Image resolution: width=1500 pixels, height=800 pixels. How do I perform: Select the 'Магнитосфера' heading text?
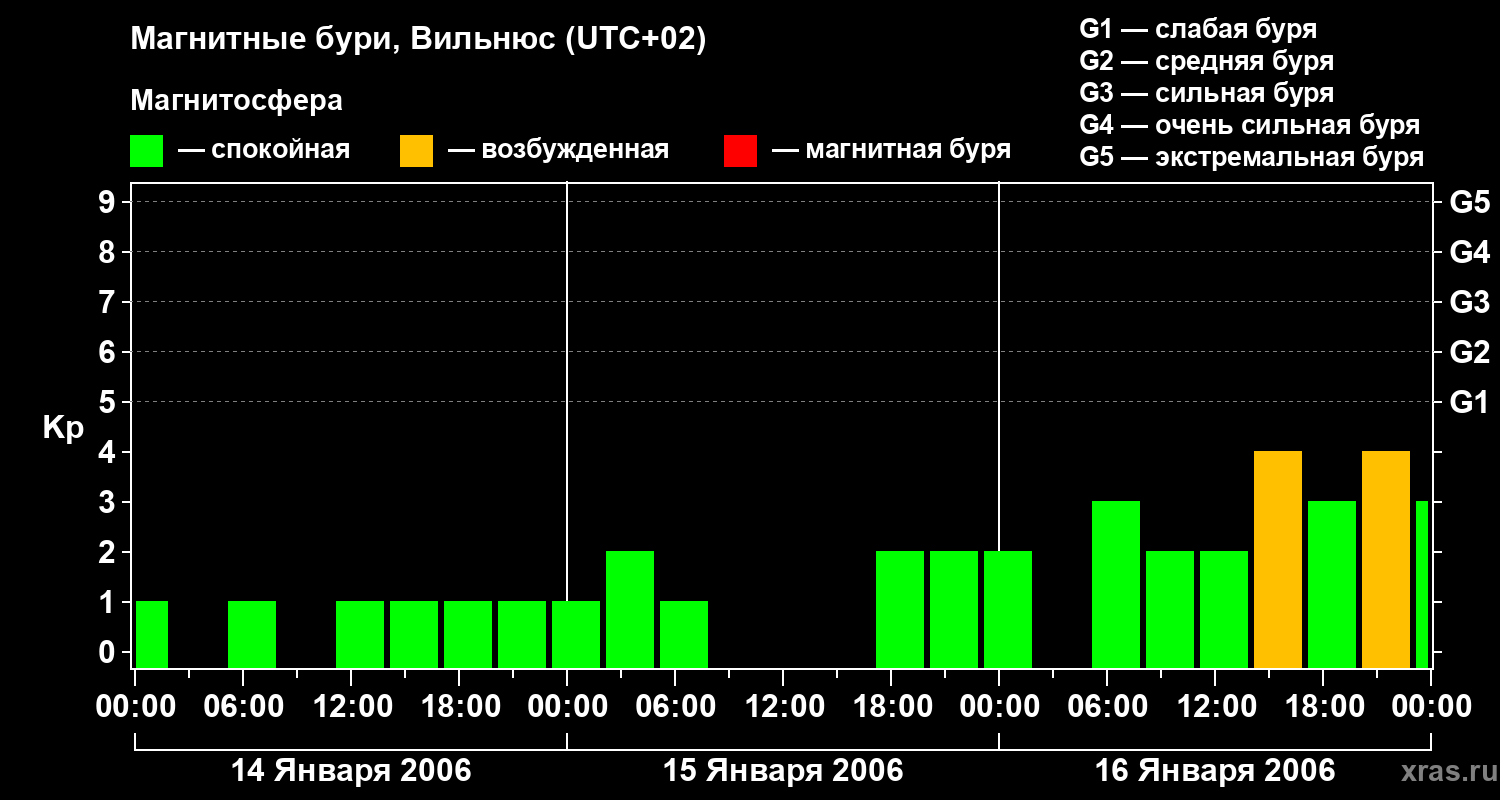coord(237,101)
